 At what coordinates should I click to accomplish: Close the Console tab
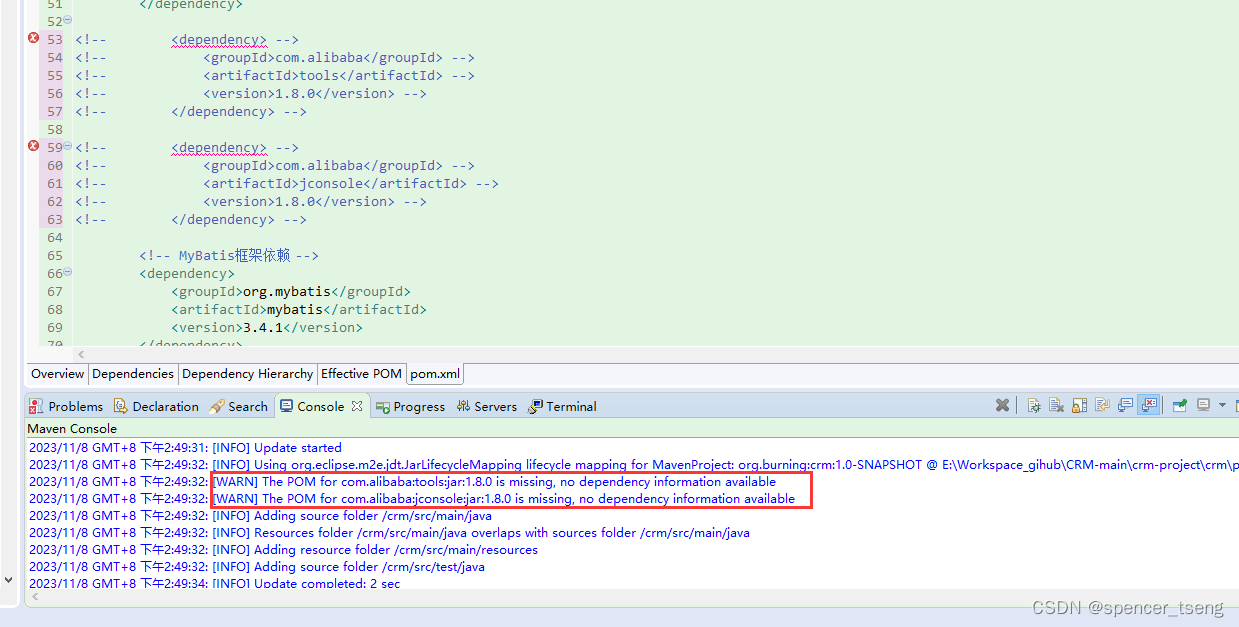[x=356, y=405]
